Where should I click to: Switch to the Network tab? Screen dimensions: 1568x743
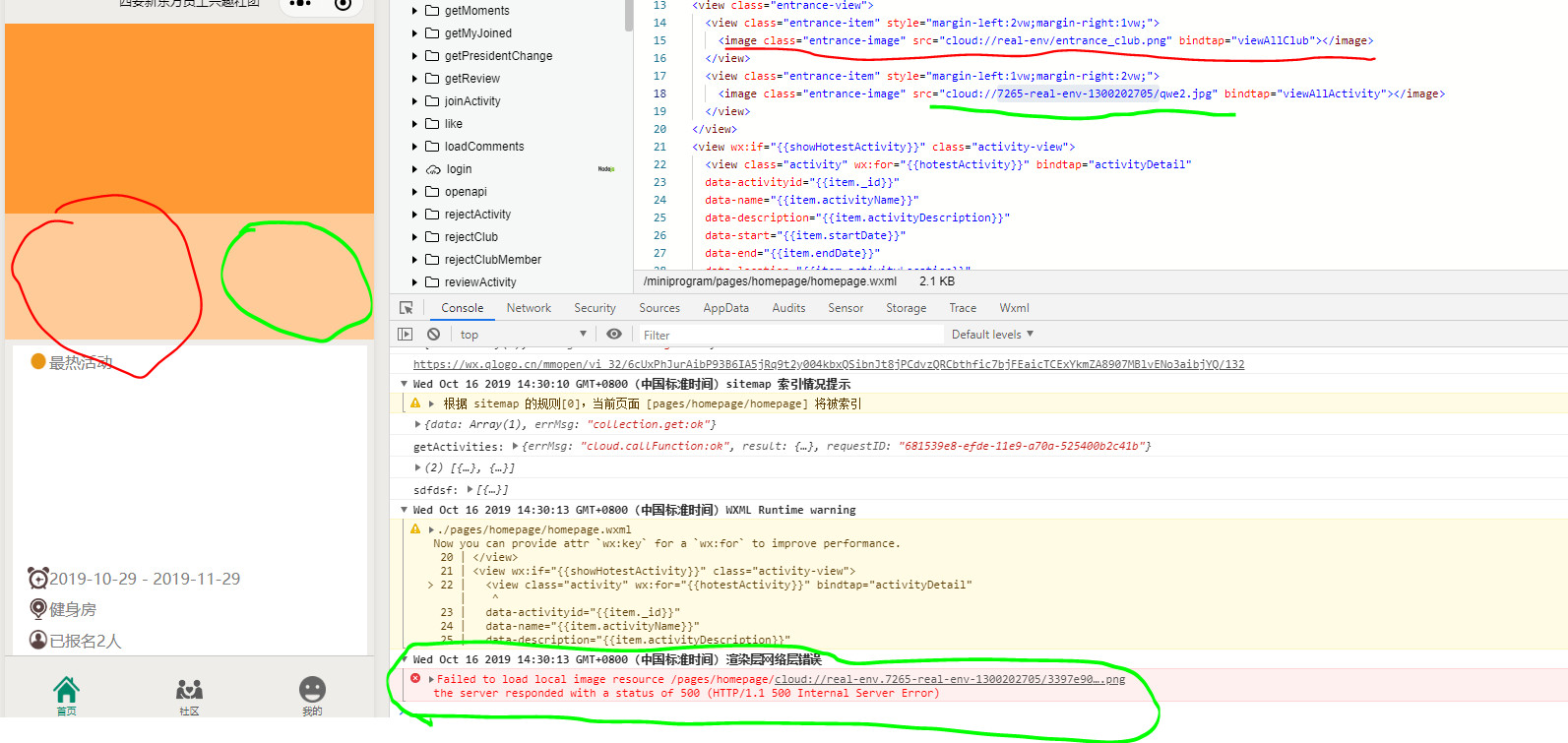(529, 308)
